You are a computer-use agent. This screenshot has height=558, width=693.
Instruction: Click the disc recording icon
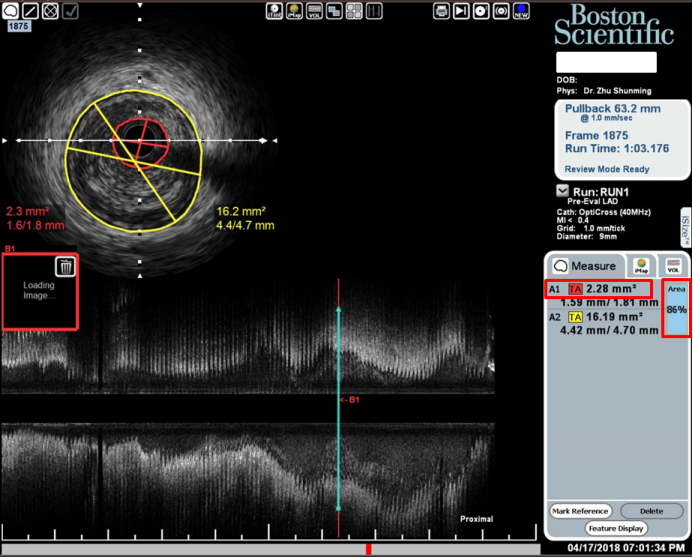[481, 11]
